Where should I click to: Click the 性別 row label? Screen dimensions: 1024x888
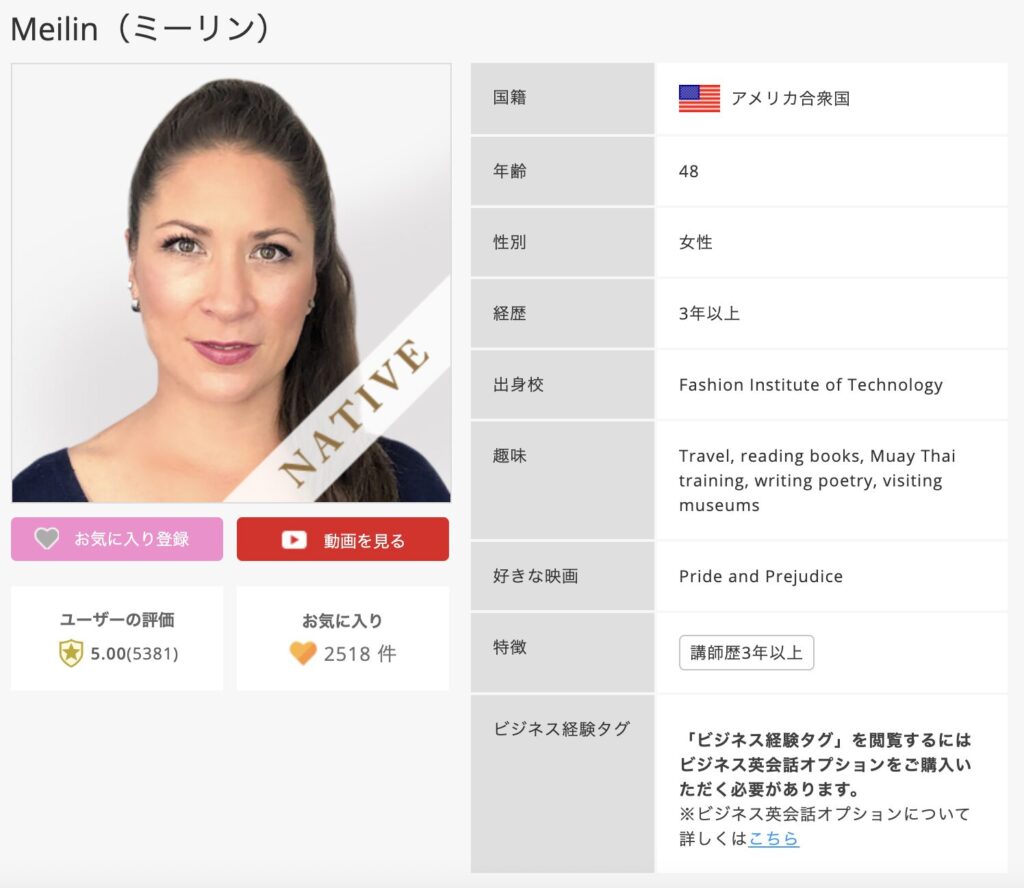[x=509, y=242]
